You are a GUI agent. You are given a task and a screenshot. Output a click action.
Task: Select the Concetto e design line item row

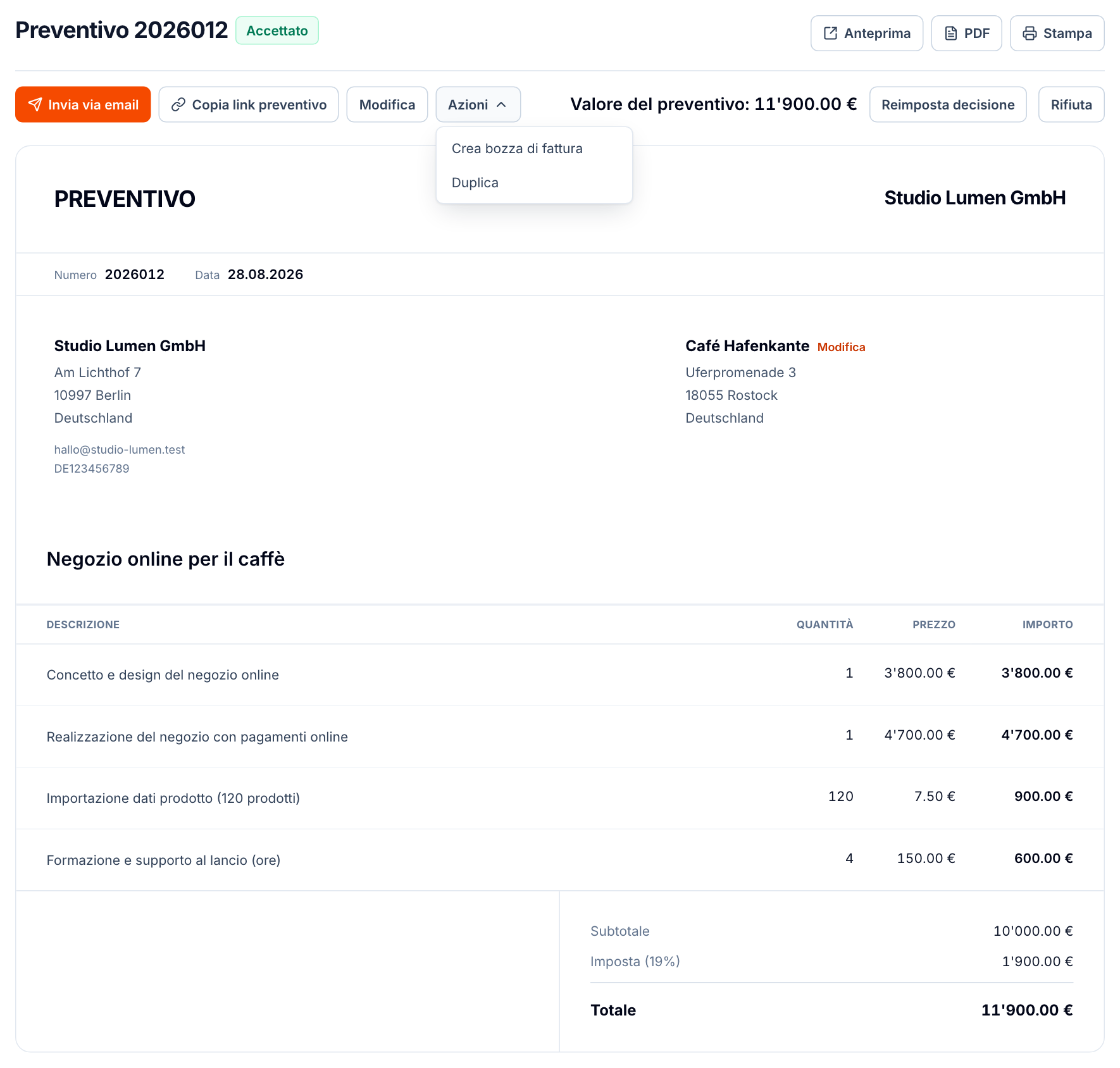[x=560, y=674]
